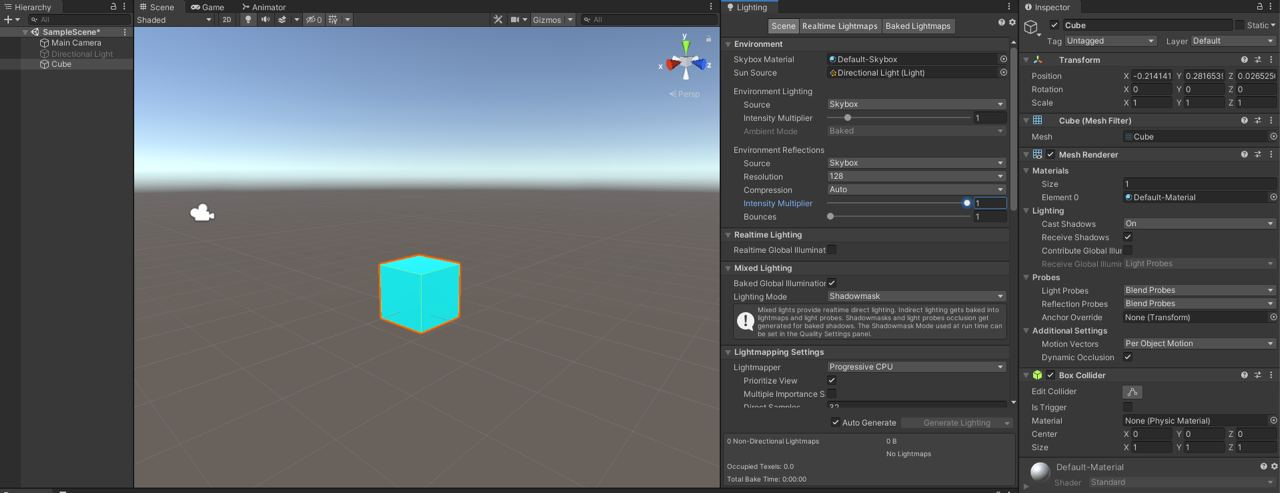Open Tag Untagged dropdown
The image size is (1280, 493).
(1110, 41)
